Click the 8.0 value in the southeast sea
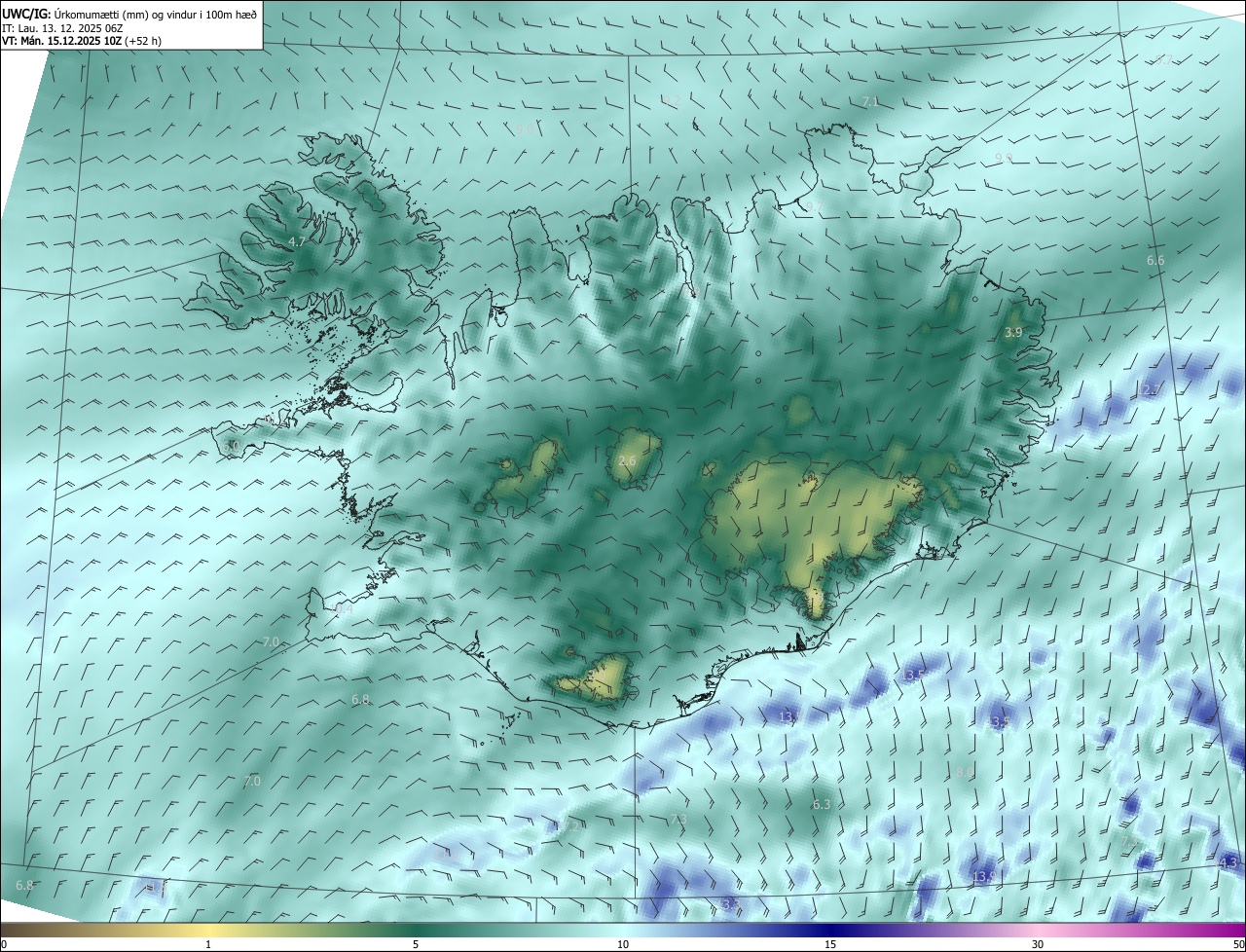Viewport: 1246px width, 952px height. point(965,772)
